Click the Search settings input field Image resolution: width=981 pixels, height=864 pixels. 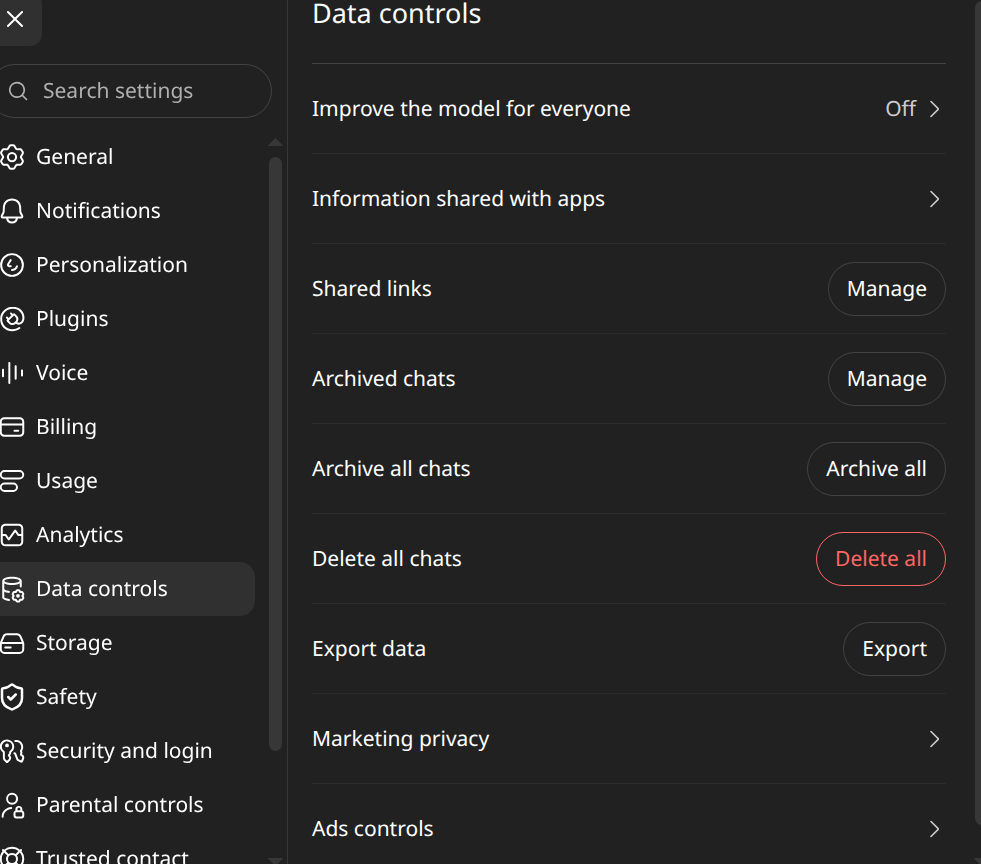135,91
